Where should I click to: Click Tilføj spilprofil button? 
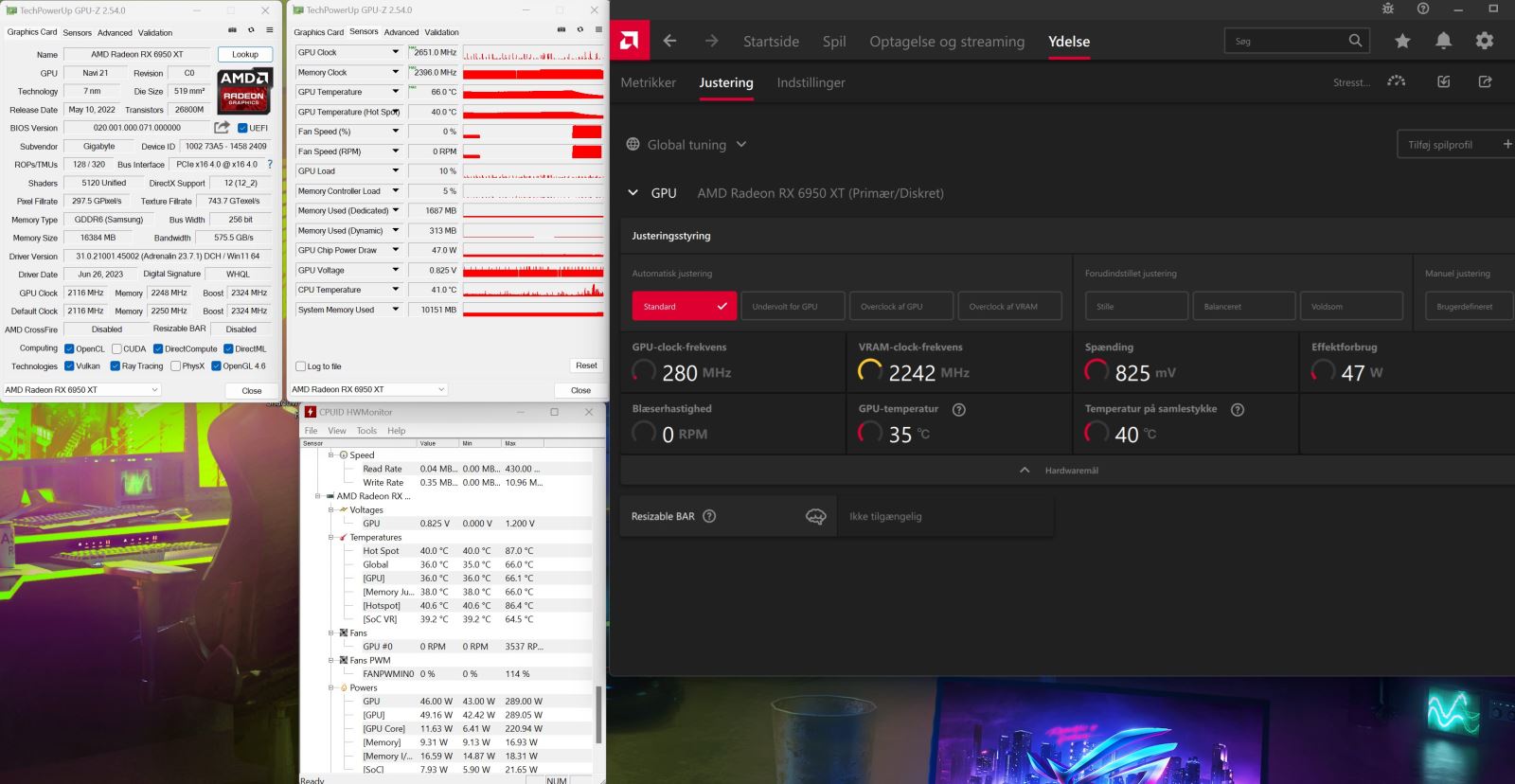coord(1456,144)
